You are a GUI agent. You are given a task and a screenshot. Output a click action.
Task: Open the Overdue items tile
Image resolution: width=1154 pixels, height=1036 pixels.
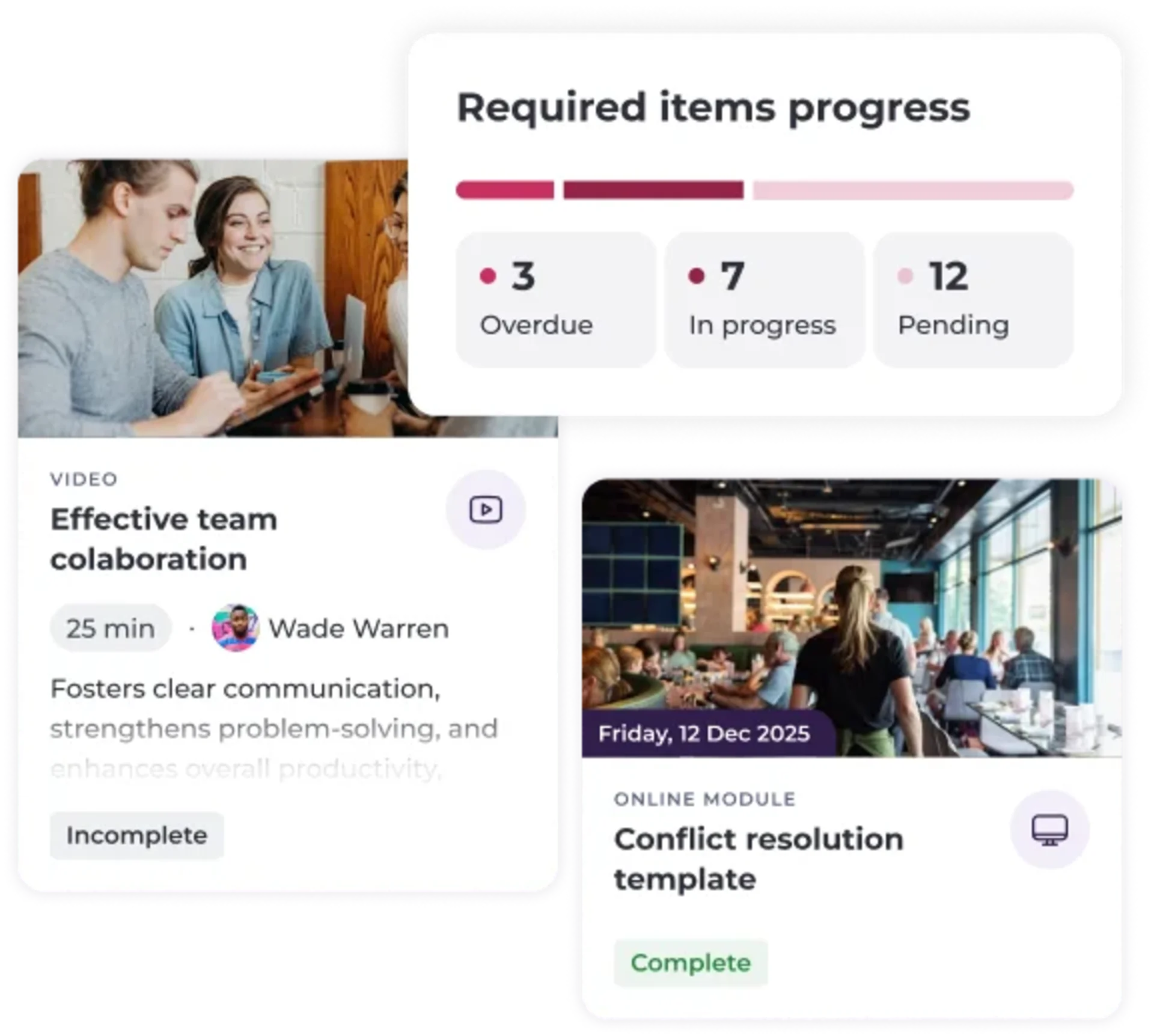pyautogui.click(x=555, y=300)
